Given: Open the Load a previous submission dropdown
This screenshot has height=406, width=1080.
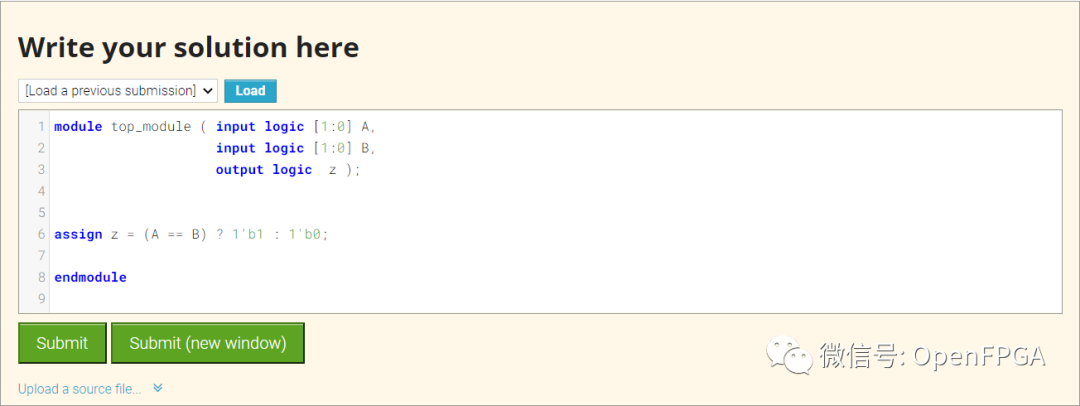Looking at the screenshot, I should [118, 91].
